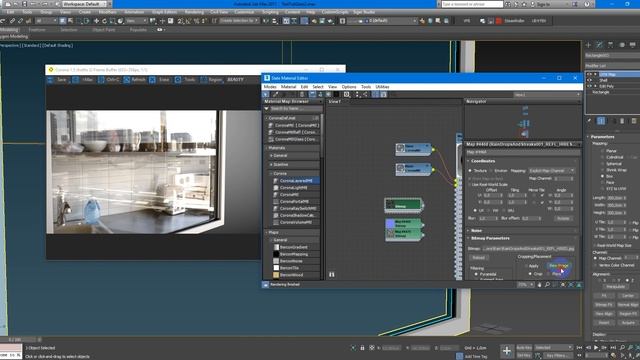Click the Reload button in Bitmap Parameters
Viewport: 640px width, 360px height.
coord(479,258)
